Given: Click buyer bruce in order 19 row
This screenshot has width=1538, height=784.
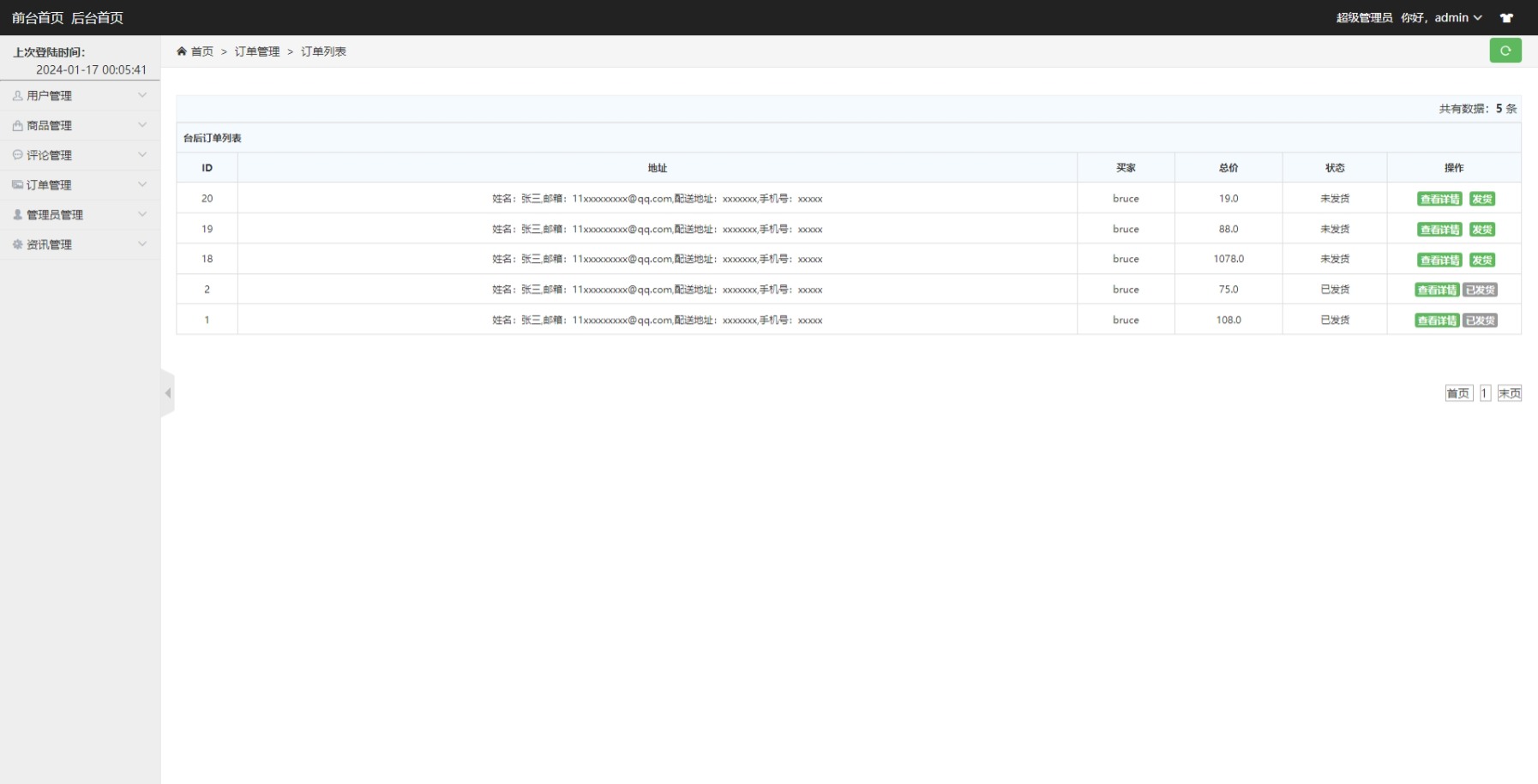Looking at the screenshot, I should pyautogui.click(x=1126, y=229).
